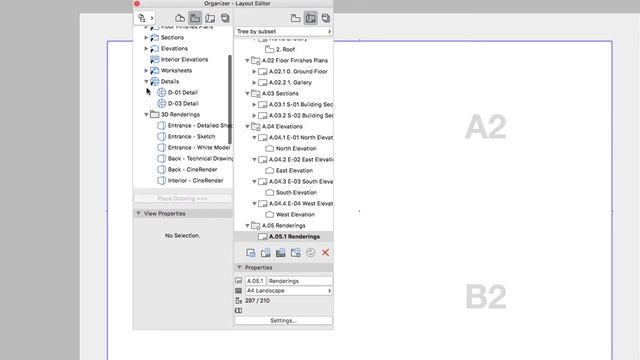Click the New Subset icon
Viewport: 640px width, 360px height.
click(x=266, y=253)
